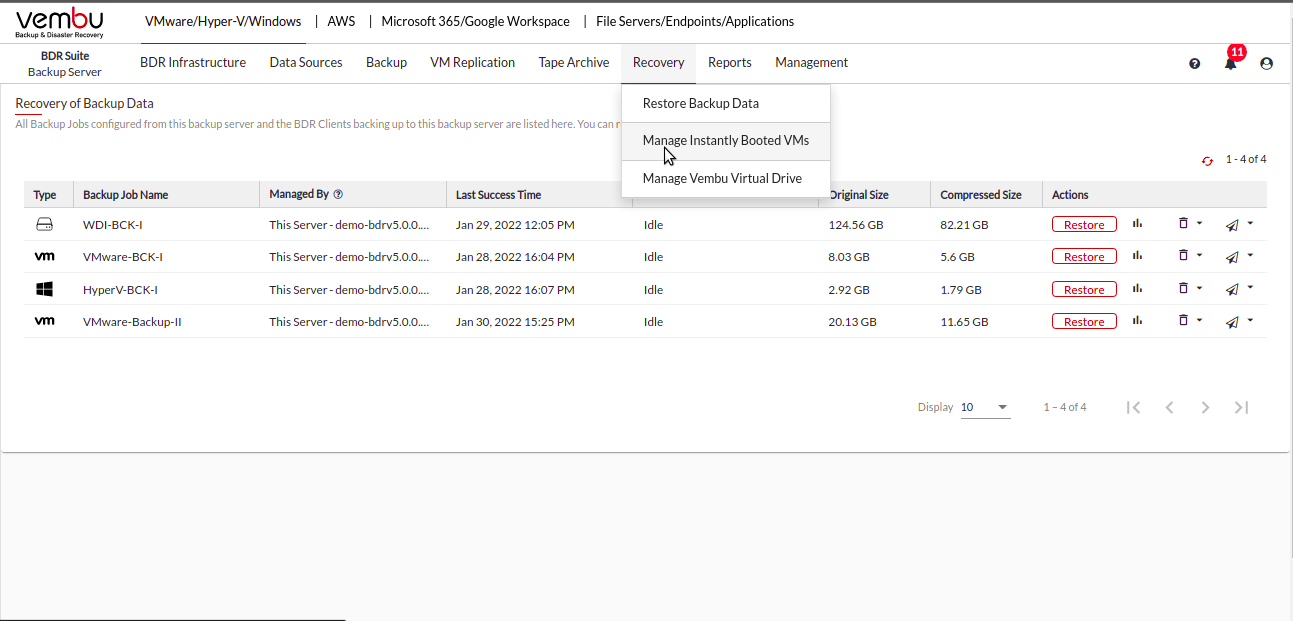
Task: Click the disk image type icon for WDI-BCK-I
Action: click(x=44, y=225)
